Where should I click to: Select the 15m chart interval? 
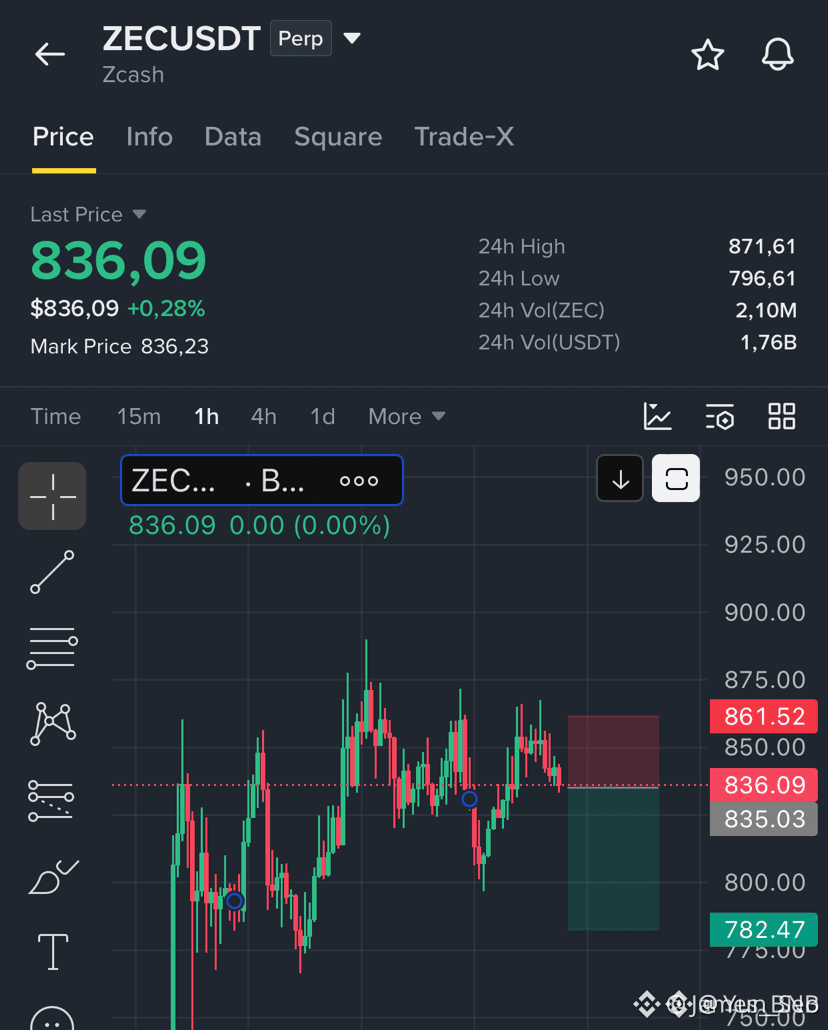[139, 416]
